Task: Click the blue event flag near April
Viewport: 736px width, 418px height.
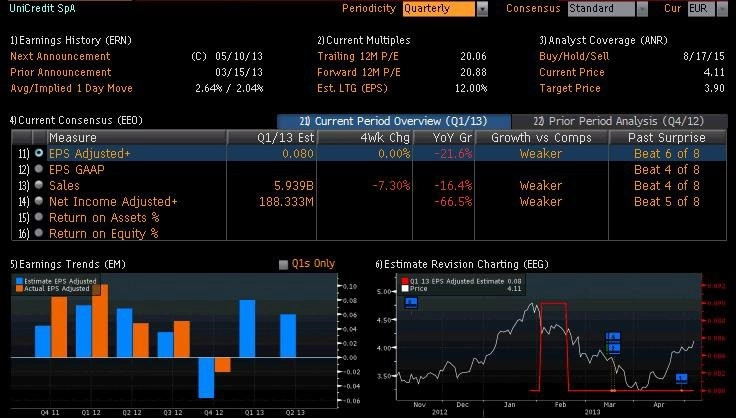Action: [x=682, y=378]
